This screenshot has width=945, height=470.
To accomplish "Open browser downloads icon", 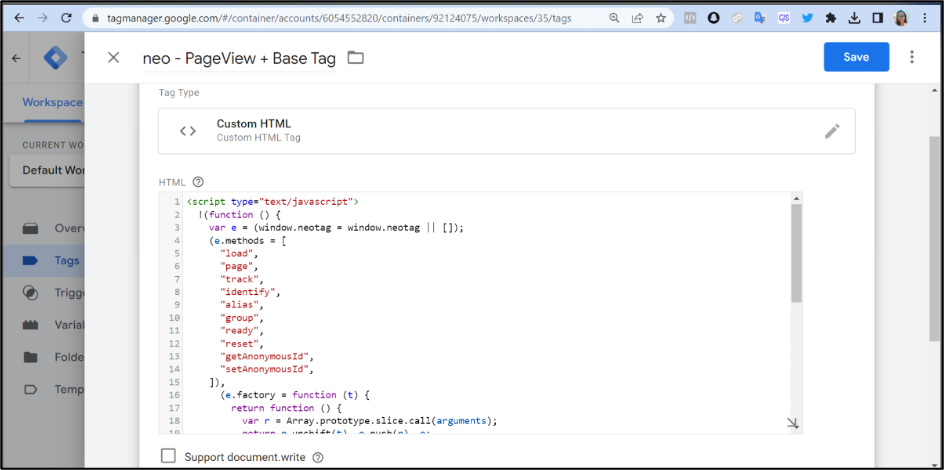I will 854,18.
